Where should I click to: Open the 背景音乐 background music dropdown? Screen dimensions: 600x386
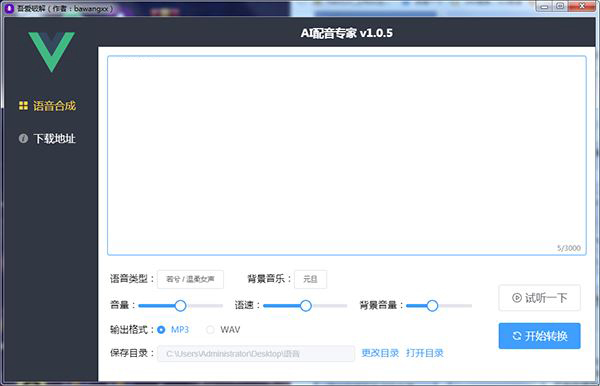tap(310, 279)
